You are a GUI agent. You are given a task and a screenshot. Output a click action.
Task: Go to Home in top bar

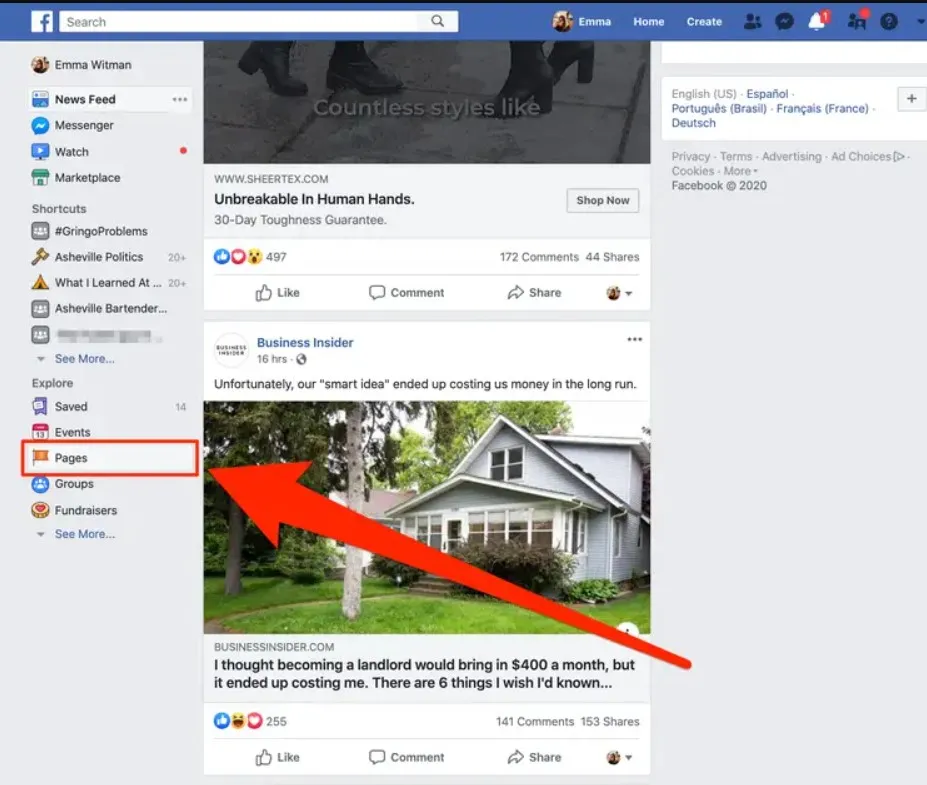(649, 22)
